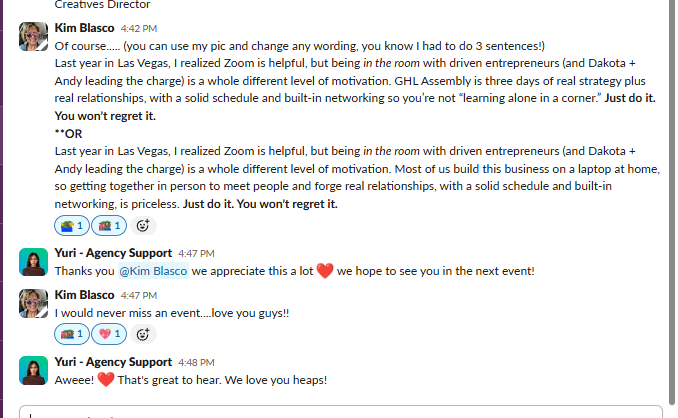
Task: Click the 4:42 PM message timestamp
Action: (139, 29)
